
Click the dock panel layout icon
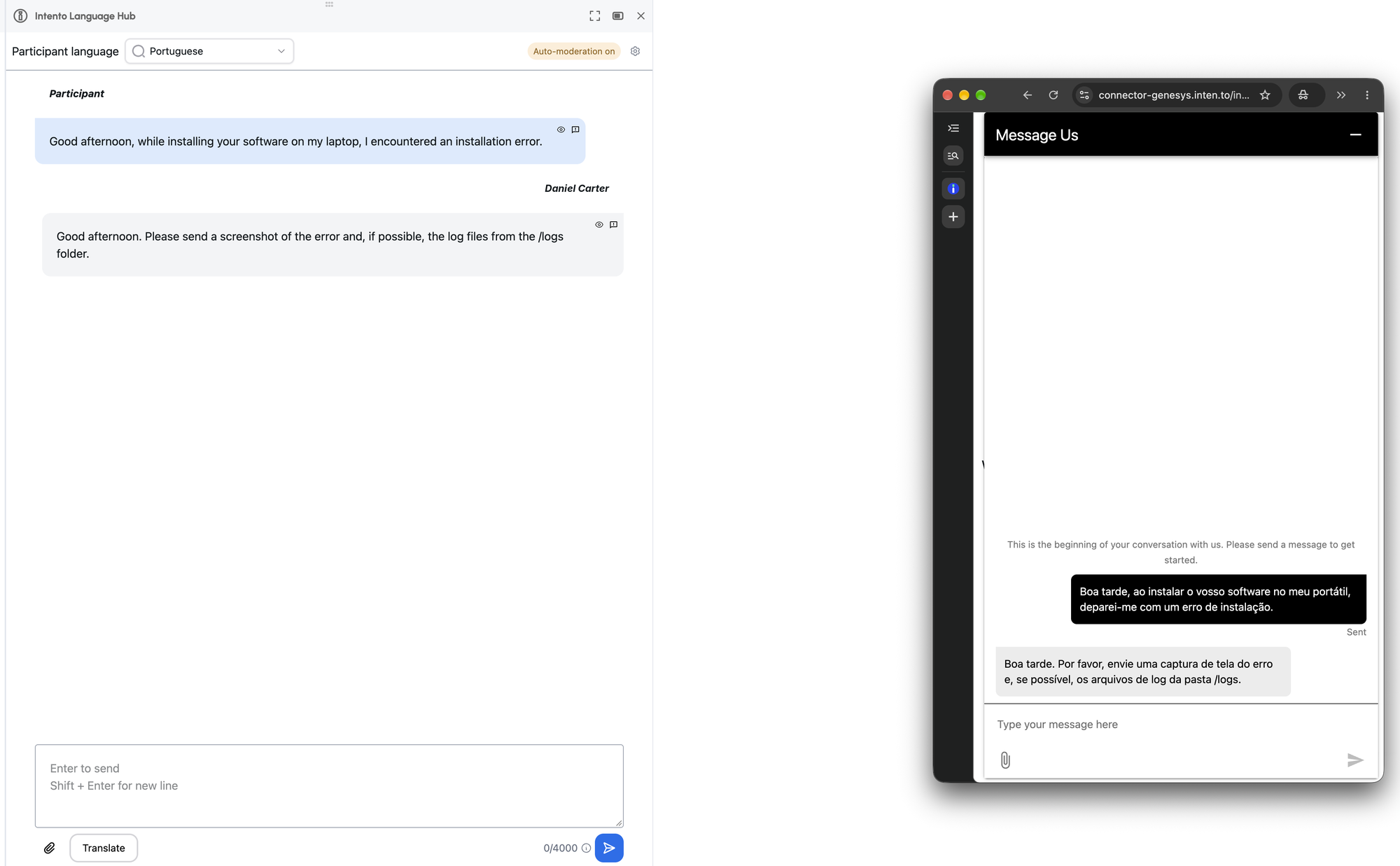pos(618,15)
